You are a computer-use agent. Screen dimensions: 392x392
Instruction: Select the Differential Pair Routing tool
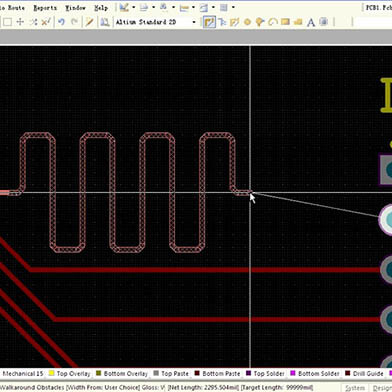(x=222, y=22)
